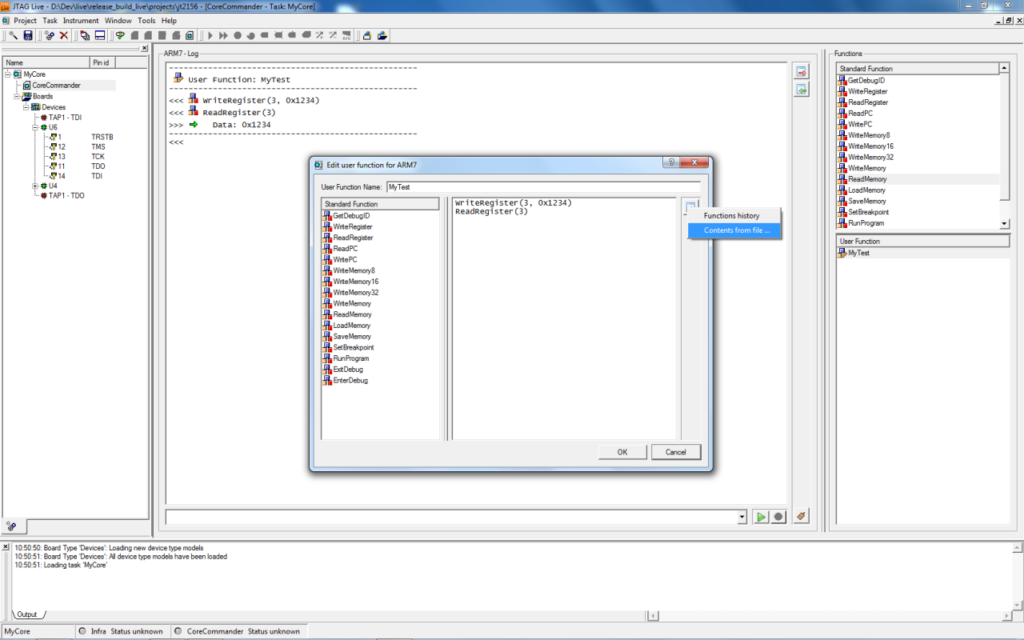Click the Name column header in the project tree
This screenshot has width=1024, height=640.
(46, 62)
